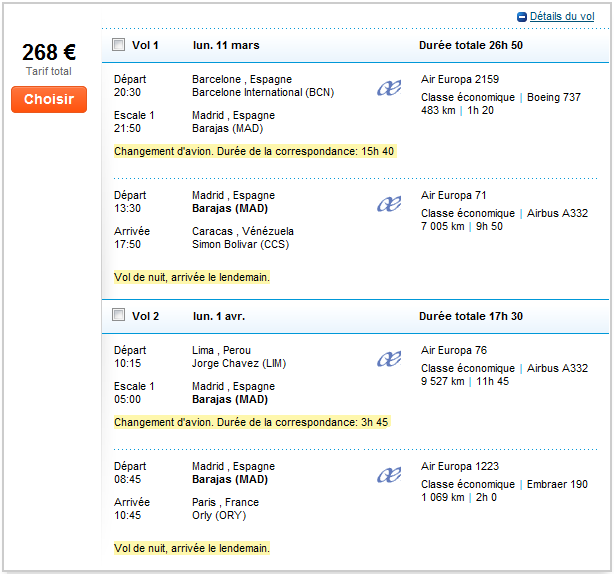This screenshot has height=574, width=614.
Task: Tick the Vol 1 checkbox
Action: click(x=119, y=45)
